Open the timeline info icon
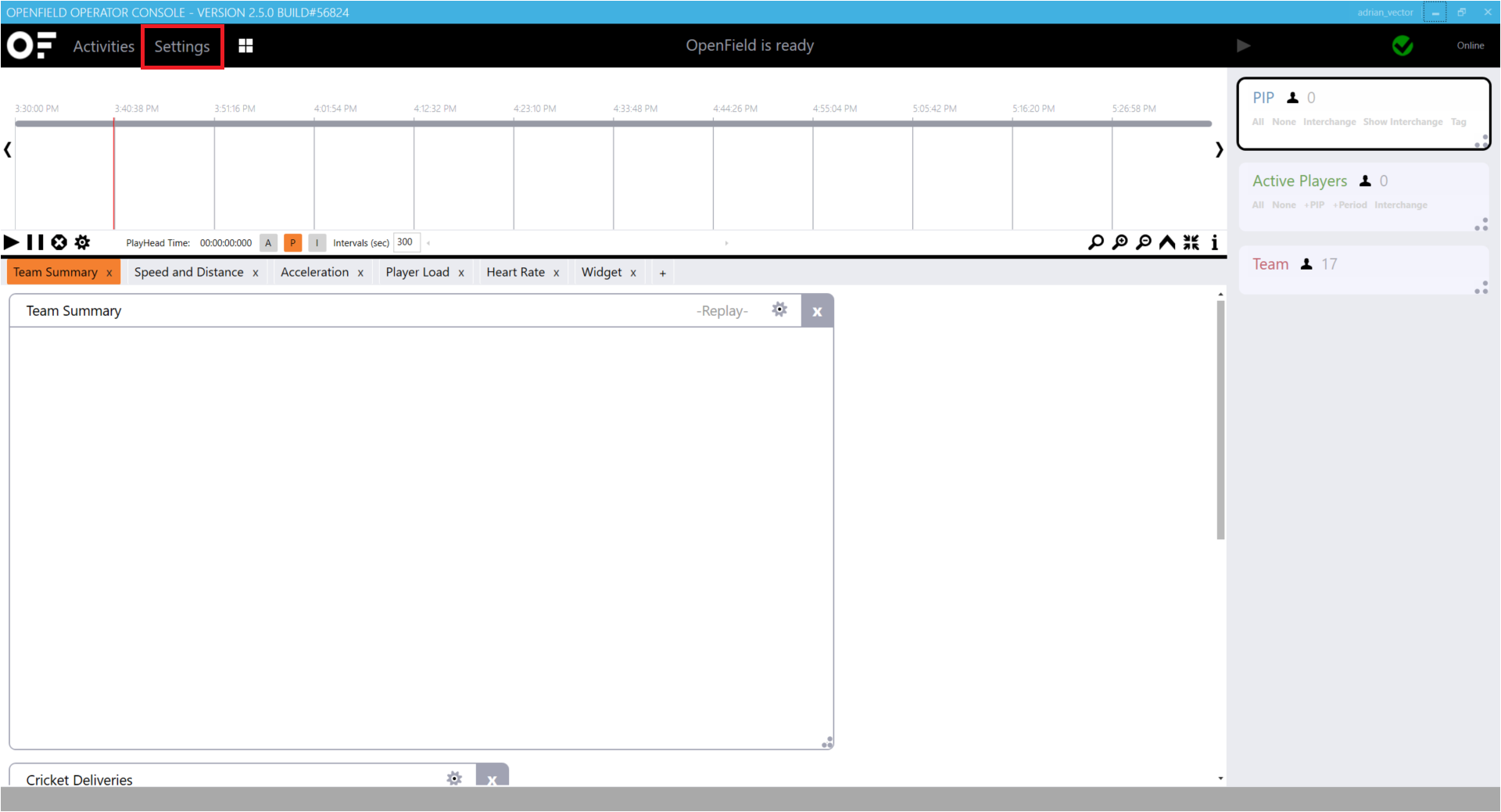The image size is (1501, 812). (x=1214, y=242)
